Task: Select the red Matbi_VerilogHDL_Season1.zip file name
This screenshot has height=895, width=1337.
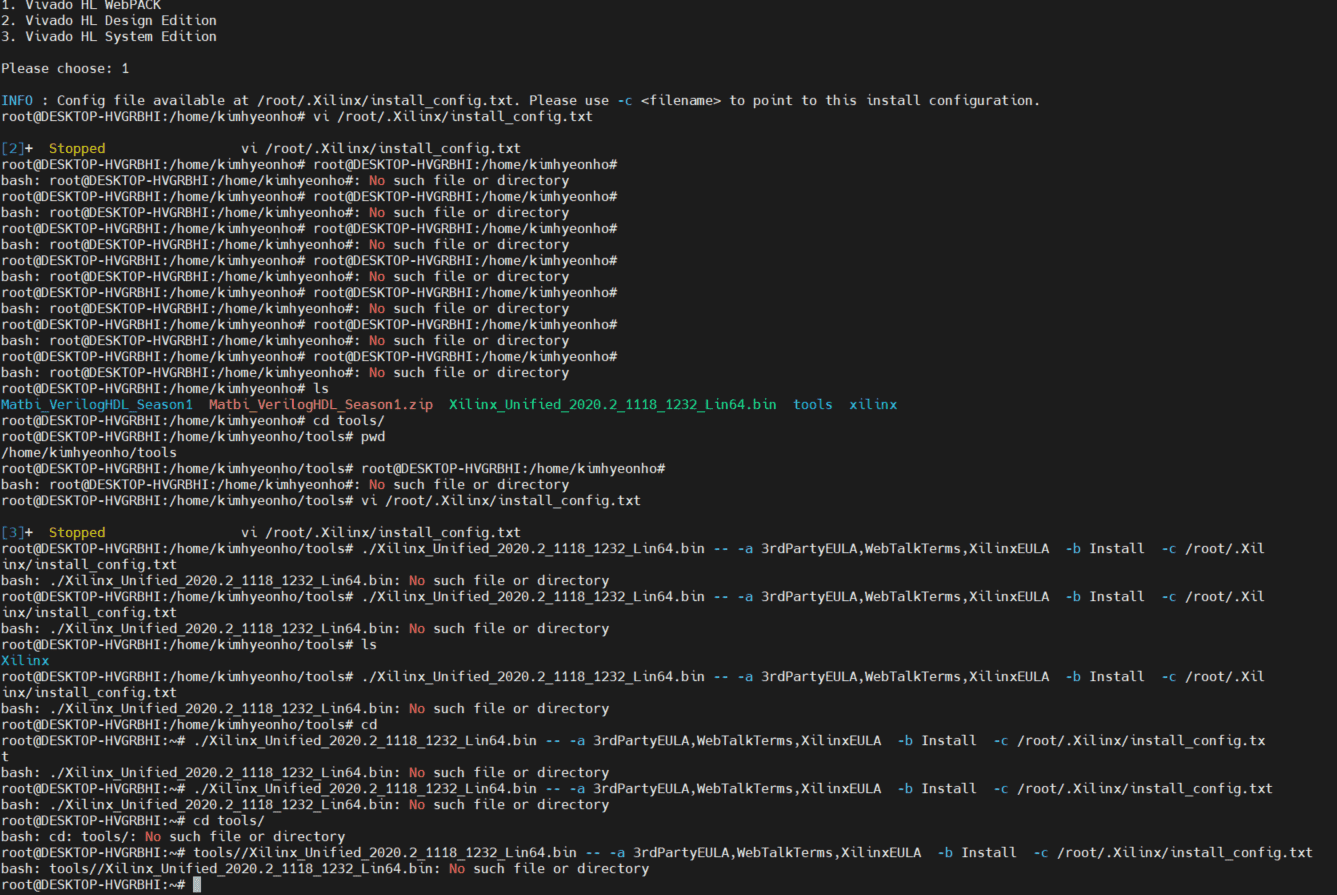Action: (321, 404)
